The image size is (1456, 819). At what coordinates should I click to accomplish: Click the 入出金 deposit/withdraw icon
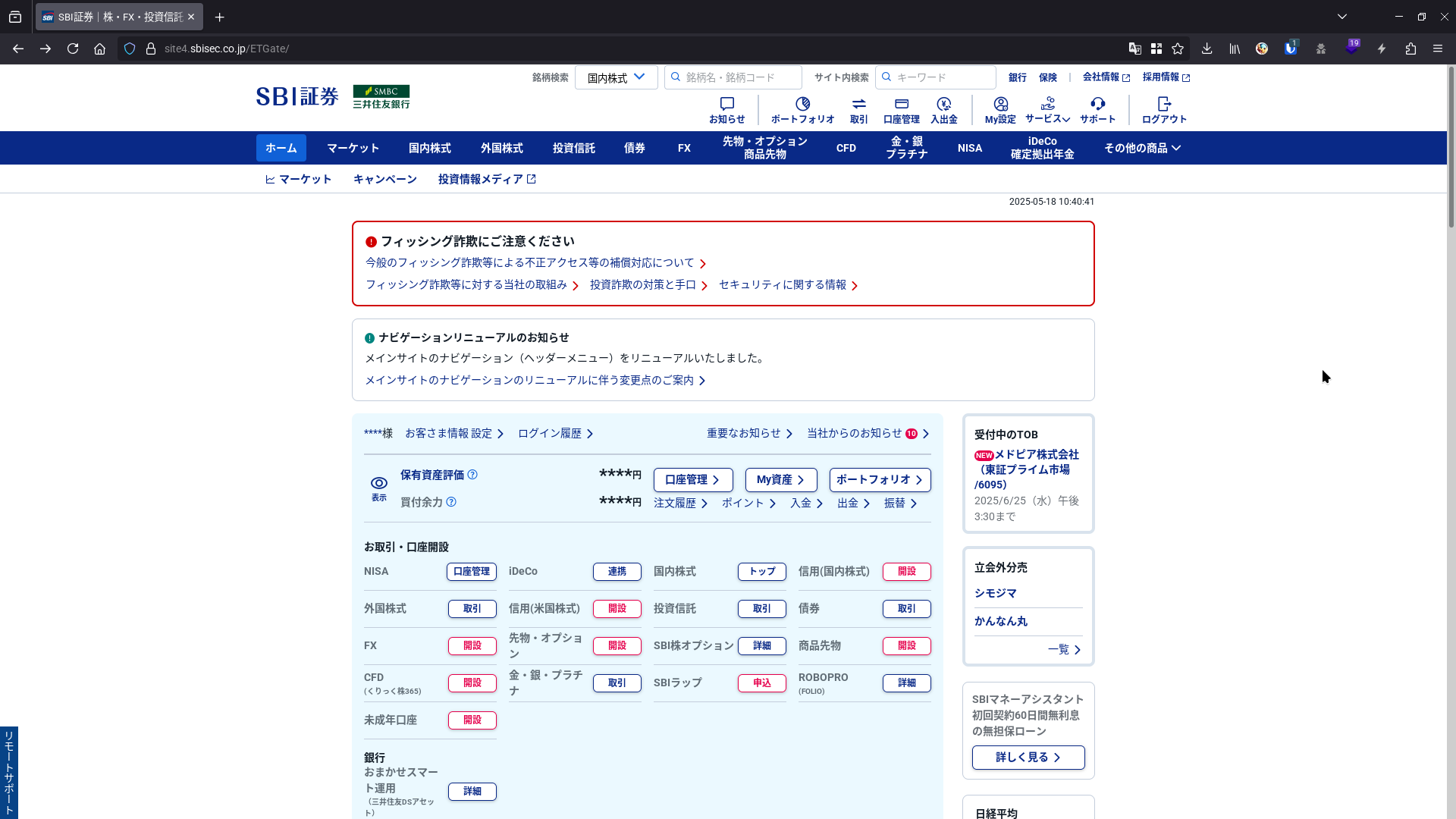[943, 110]
